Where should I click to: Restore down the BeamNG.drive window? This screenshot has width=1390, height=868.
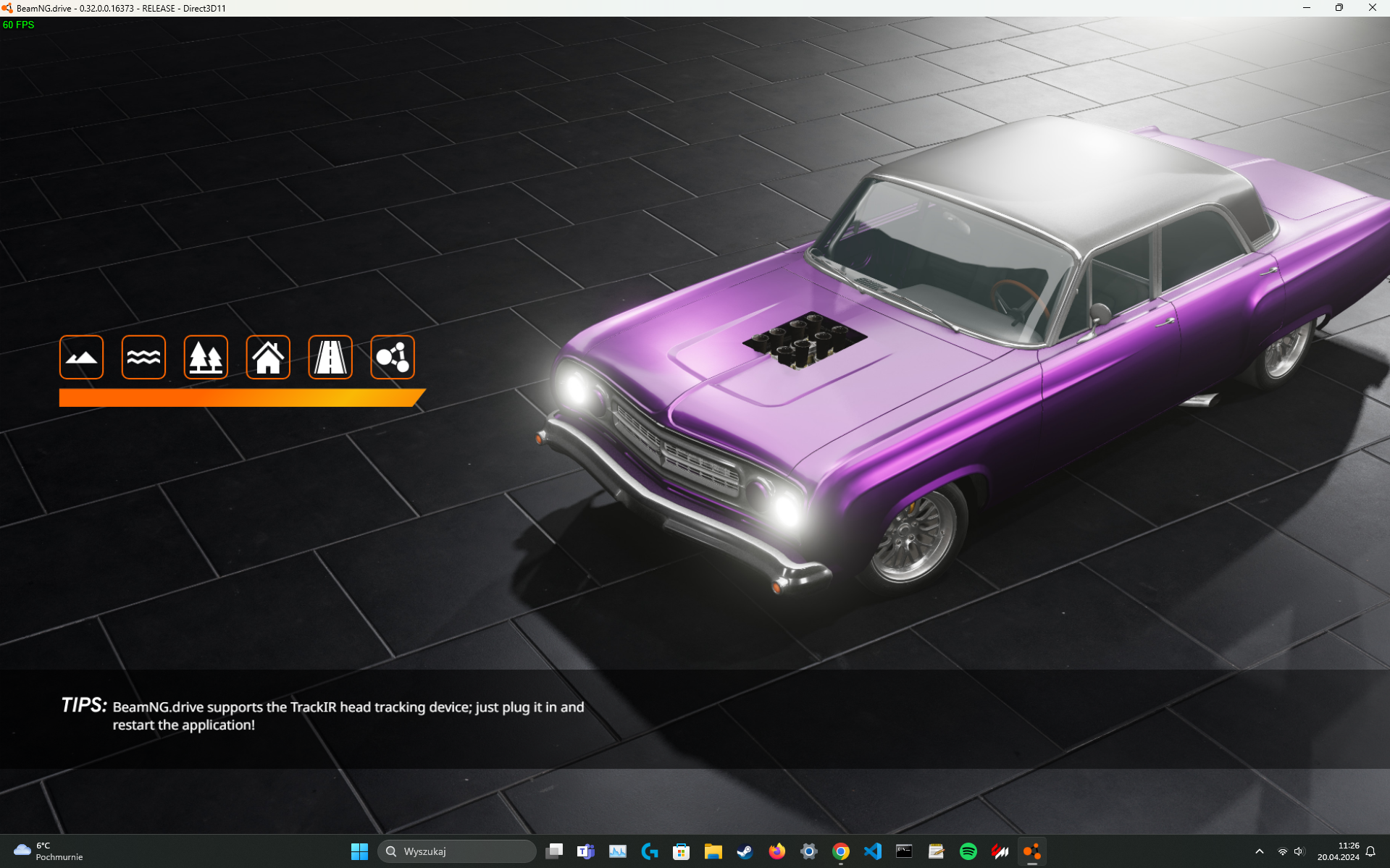click(1339, 8)
